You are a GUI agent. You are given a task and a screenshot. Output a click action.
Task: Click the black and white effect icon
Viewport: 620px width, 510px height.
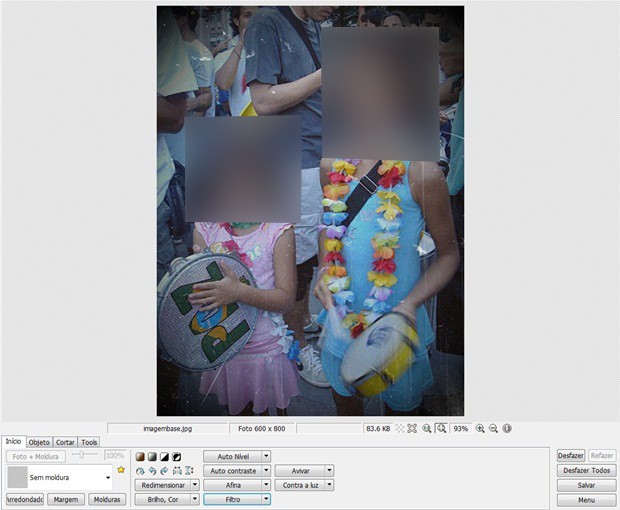tap(164, 457)
